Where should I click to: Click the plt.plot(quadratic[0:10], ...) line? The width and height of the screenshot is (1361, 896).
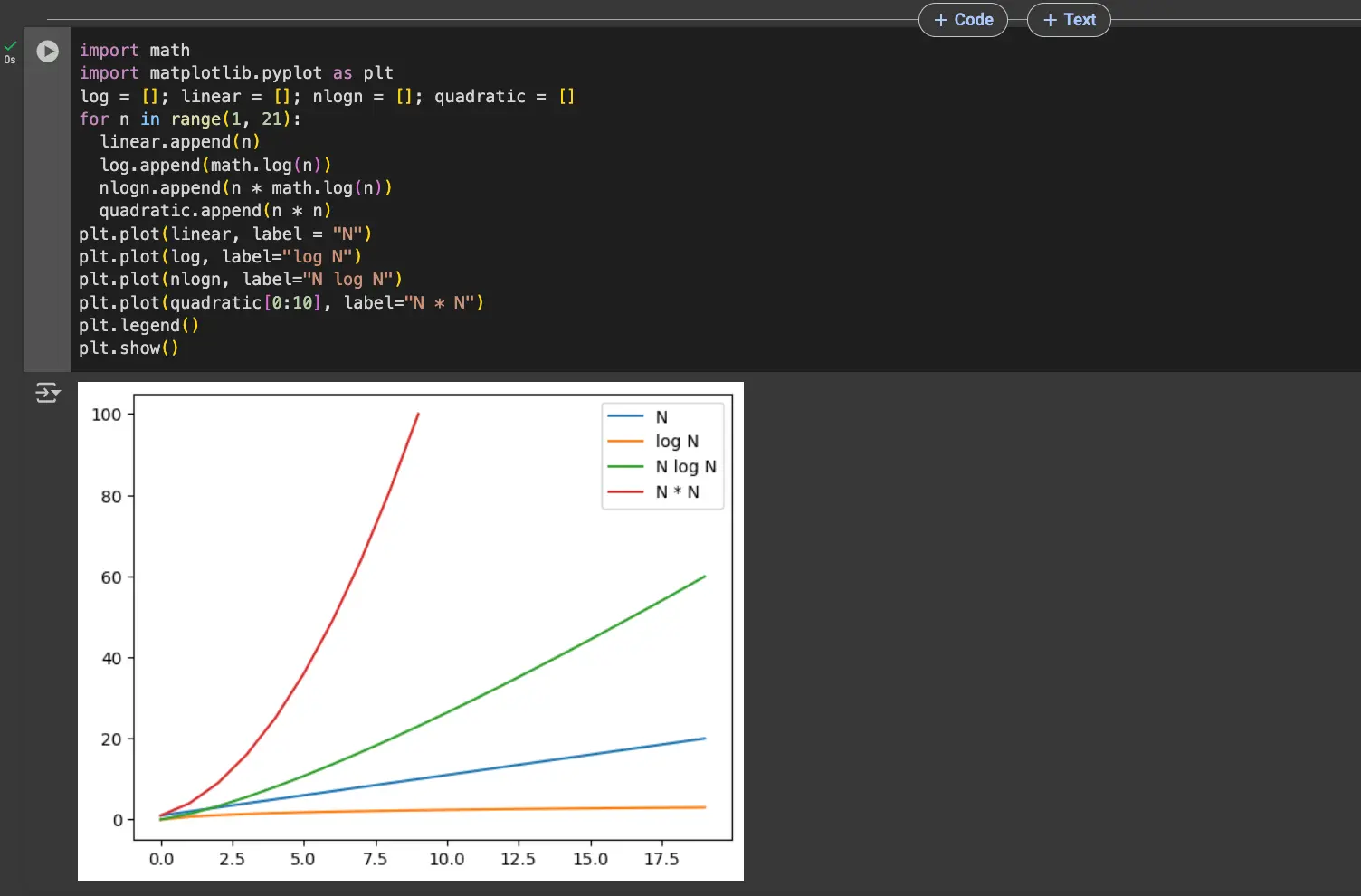coord(281,303)
